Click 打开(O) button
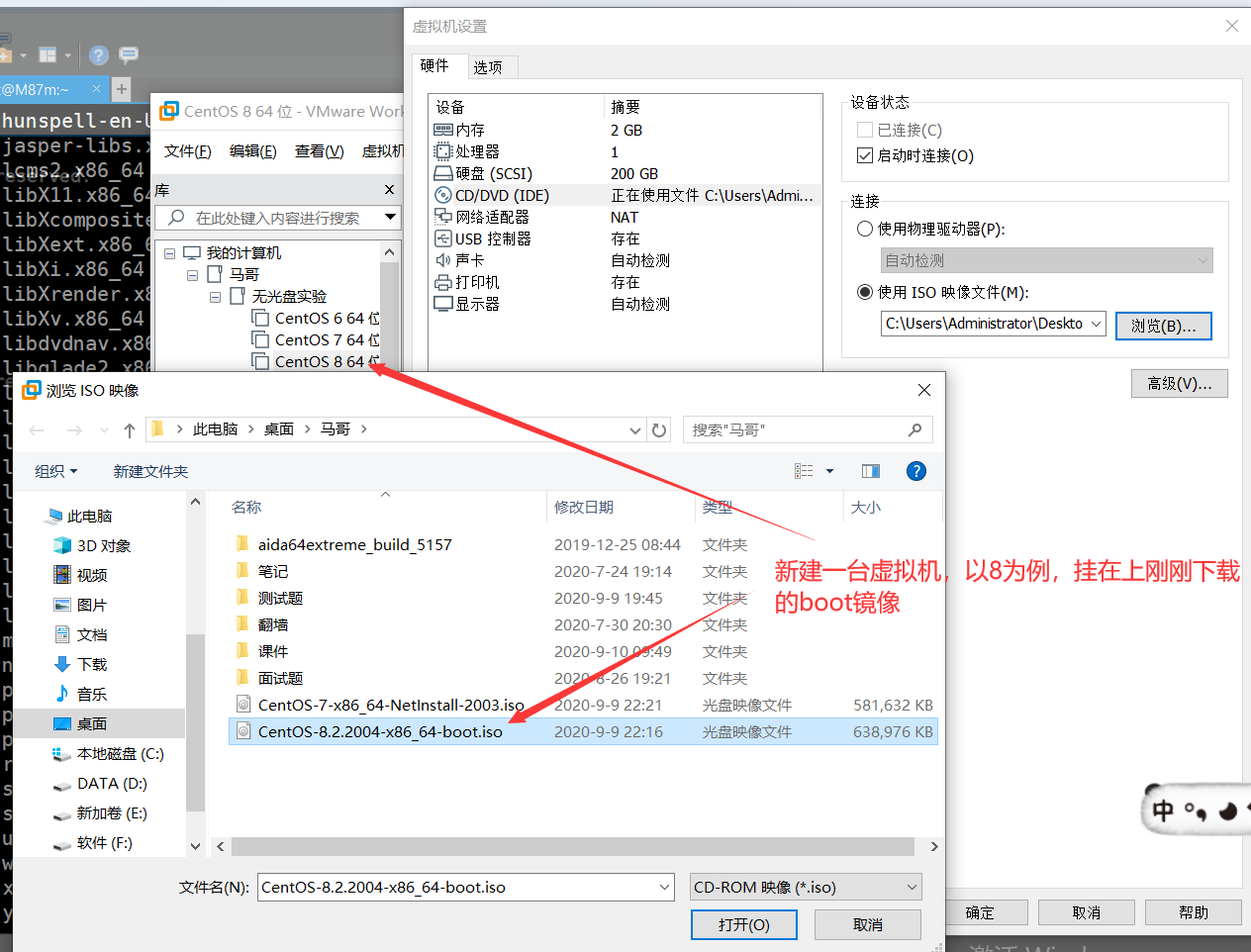The height and width of the screenshot is (952, 1251). pyautogui.click(x=744, y=924)
